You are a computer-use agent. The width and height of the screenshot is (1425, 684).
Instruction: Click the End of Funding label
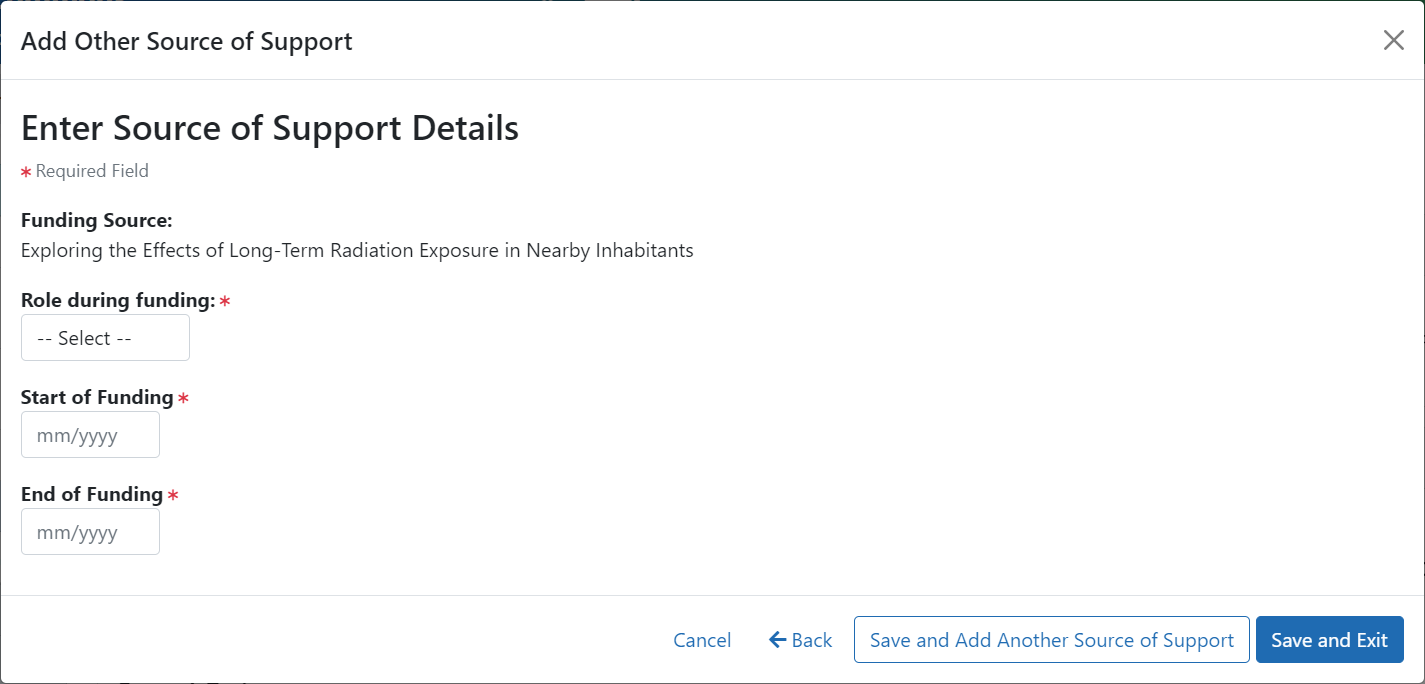click(x=92, y=494)
